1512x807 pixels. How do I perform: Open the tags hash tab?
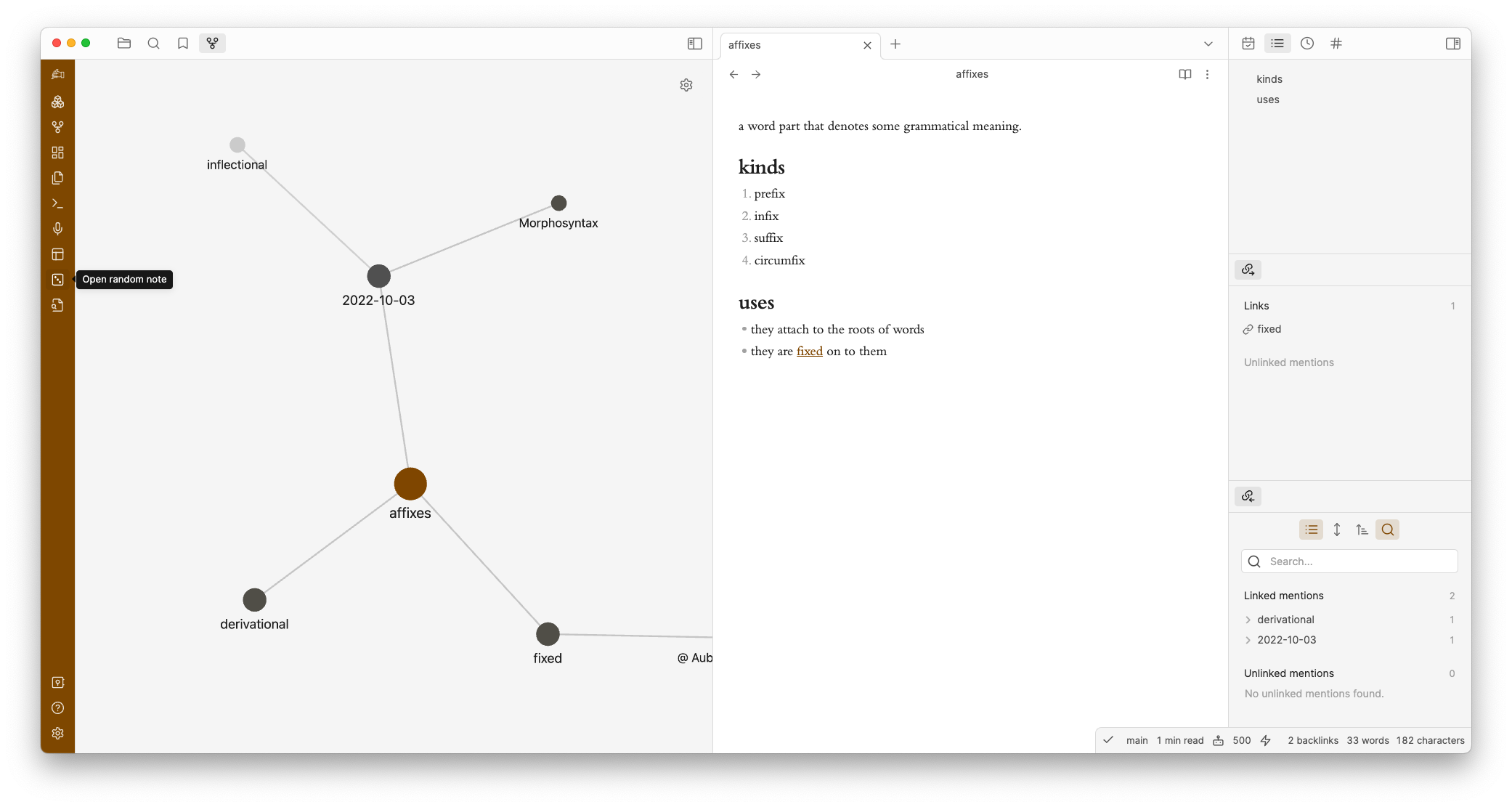click(1336, 44)
